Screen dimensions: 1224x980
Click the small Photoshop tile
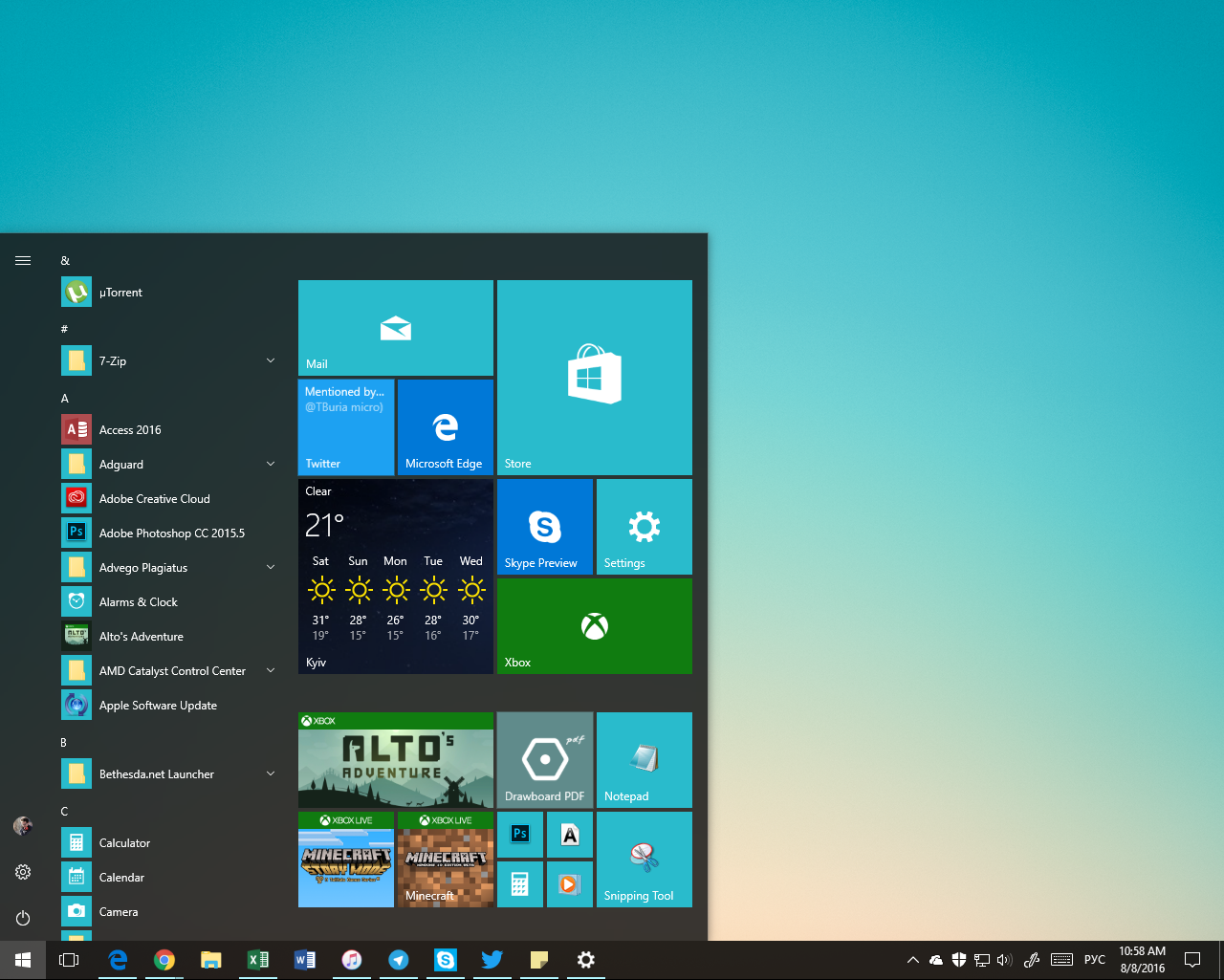coord(520,835)
